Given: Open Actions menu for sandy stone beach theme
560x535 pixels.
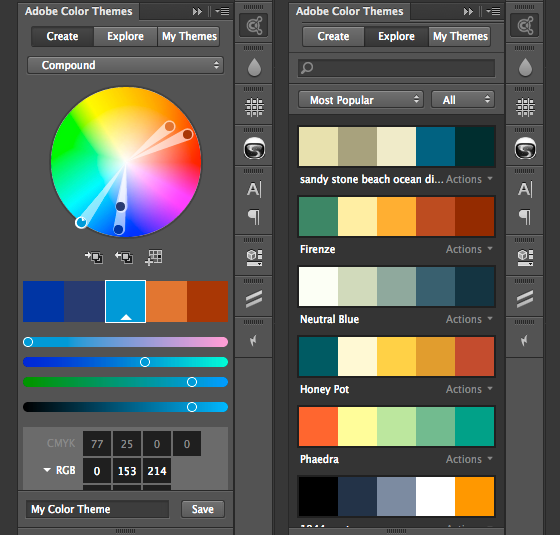Looking at the screenshot, I should point(469,179).
